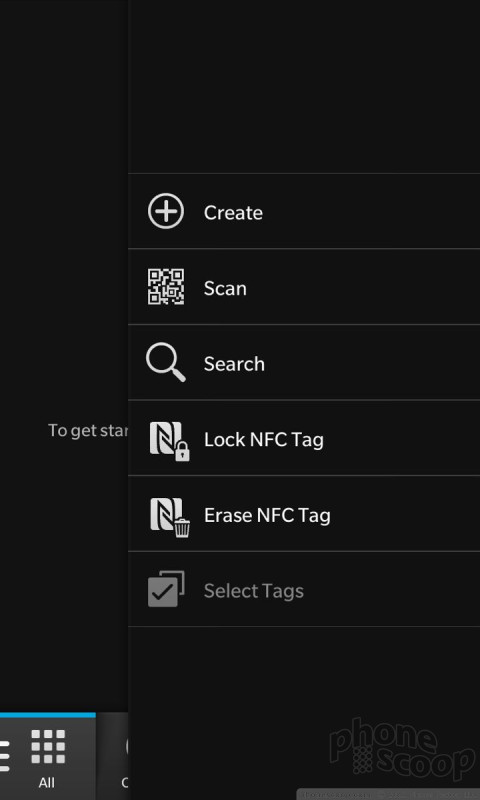This screenshot has height=800, width=480.
Task: Tap the grid icon above All
Action: [48, 746]
